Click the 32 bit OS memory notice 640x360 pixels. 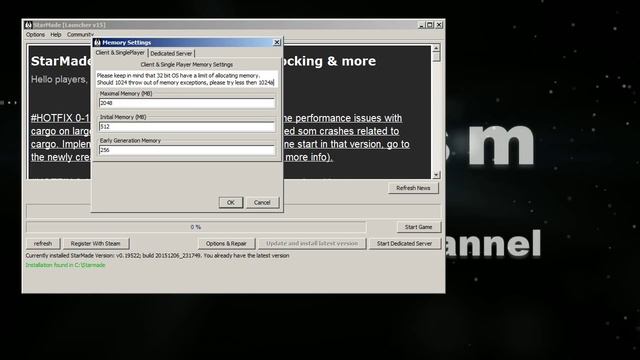pos(187,79)
